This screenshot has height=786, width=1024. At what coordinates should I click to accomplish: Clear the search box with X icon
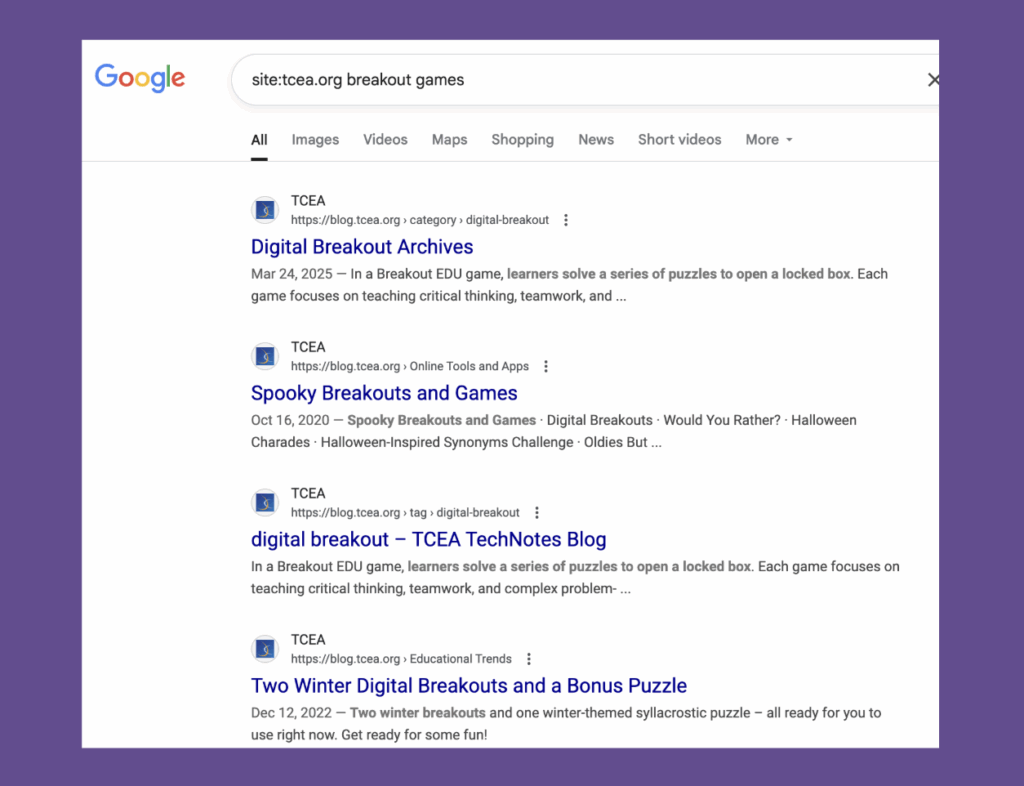(x=933, y=80)
